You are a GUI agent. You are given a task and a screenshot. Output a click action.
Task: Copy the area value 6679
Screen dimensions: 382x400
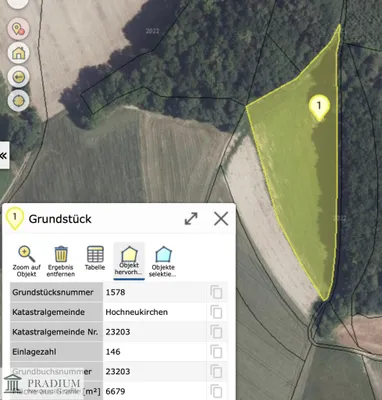pos(216,391)
